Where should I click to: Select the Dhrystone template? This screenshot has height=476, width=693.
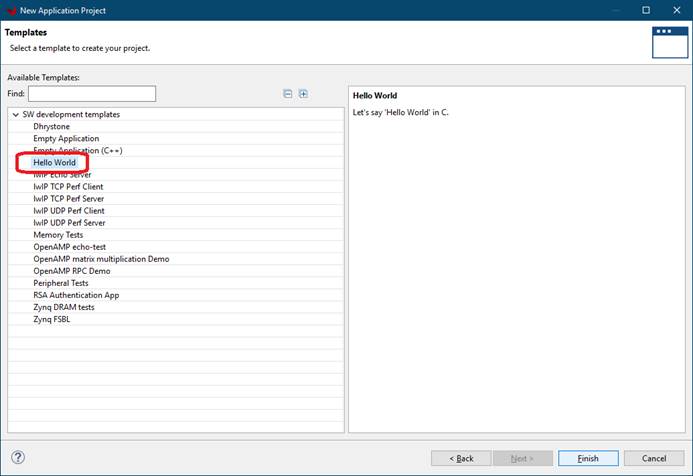point(54,127)
